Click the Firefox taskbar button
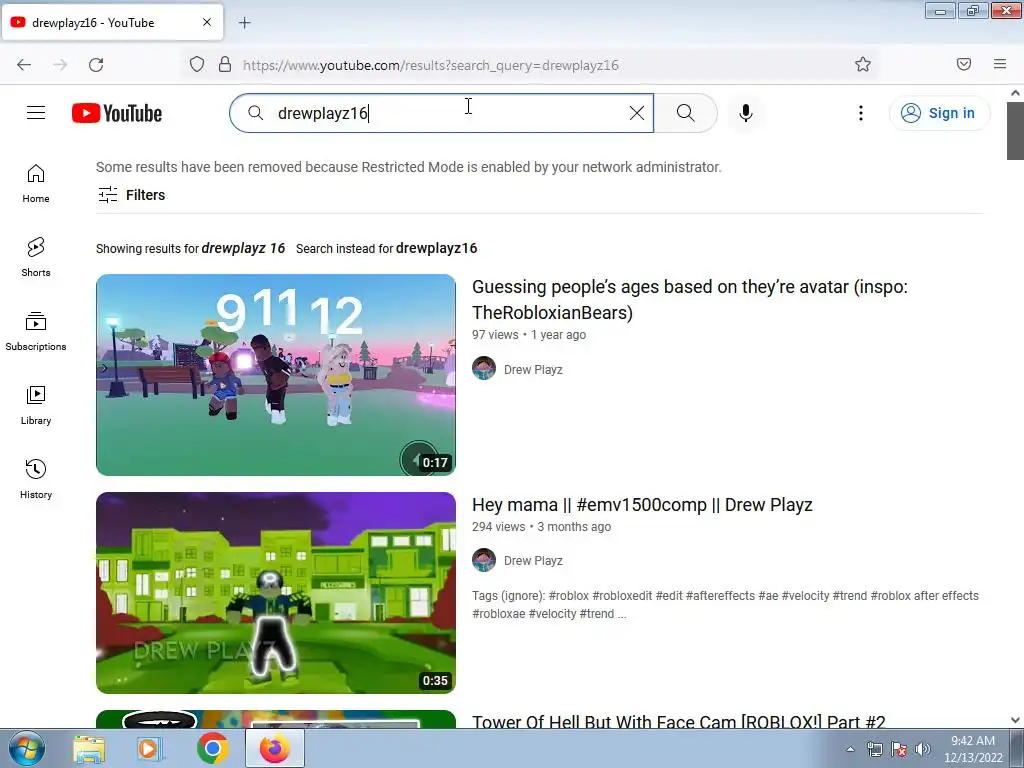1024x768 pixels. pyautogui.click(x=274, y=748)
